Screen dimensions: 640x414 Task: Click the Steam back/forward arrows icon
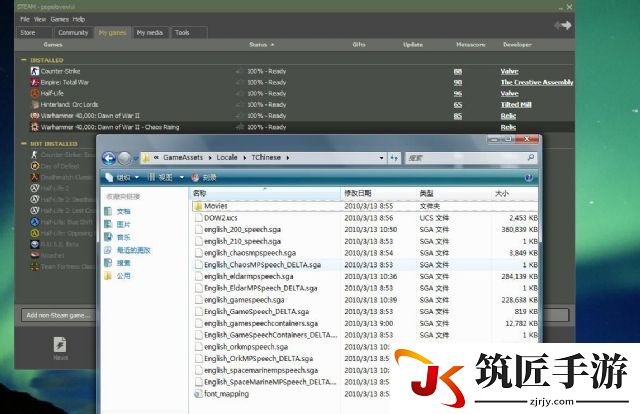click(x=562, y=25)
